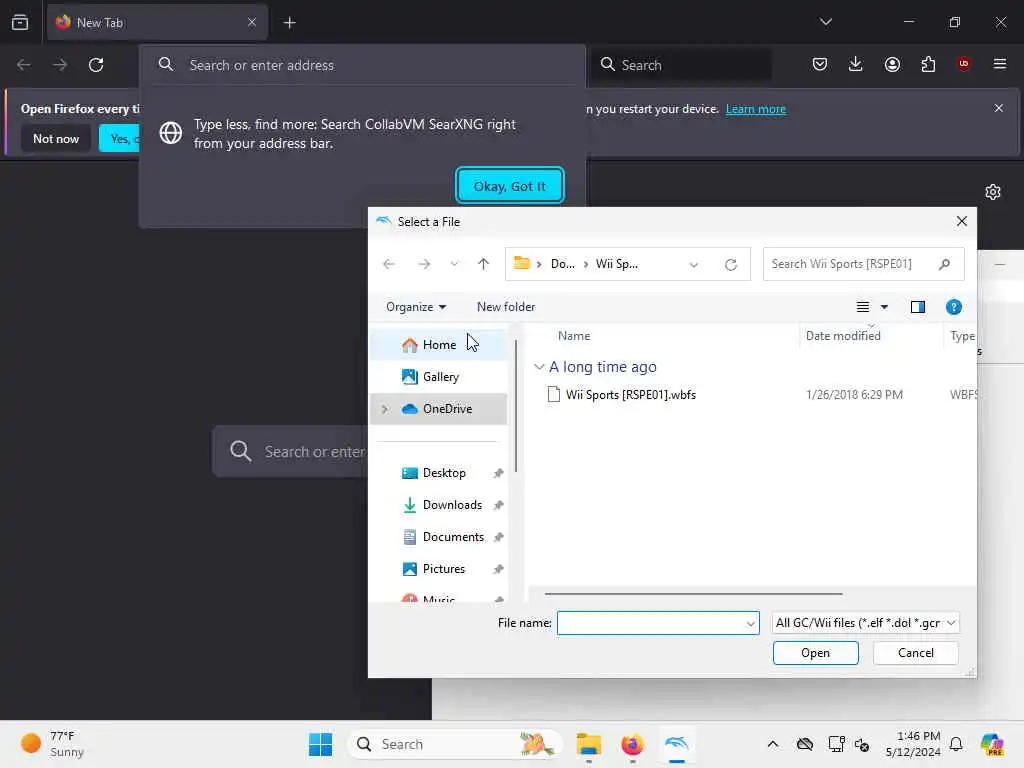Click Okay, Got It button

coord(509,186)
